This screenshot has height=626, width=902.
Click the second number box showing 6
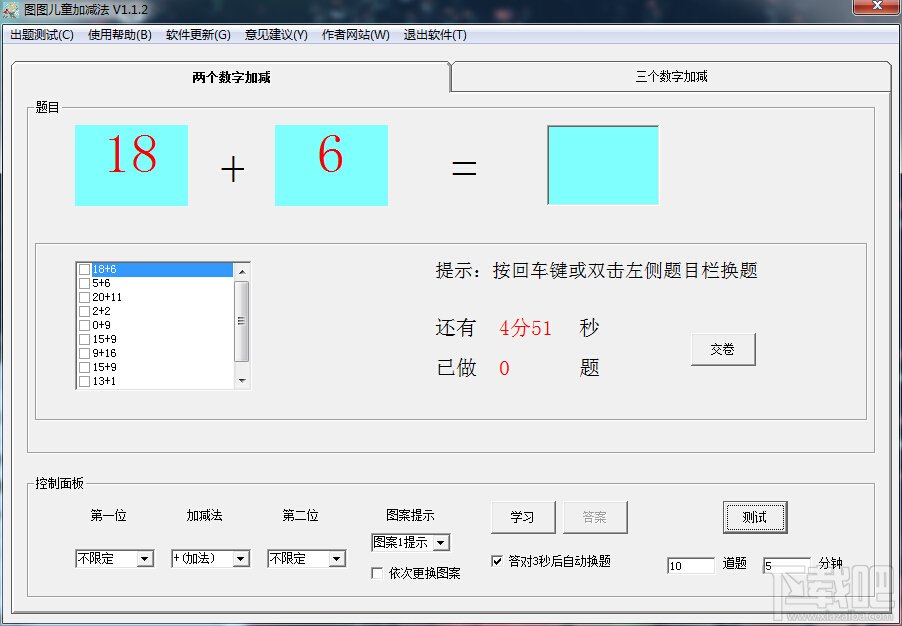331,165
